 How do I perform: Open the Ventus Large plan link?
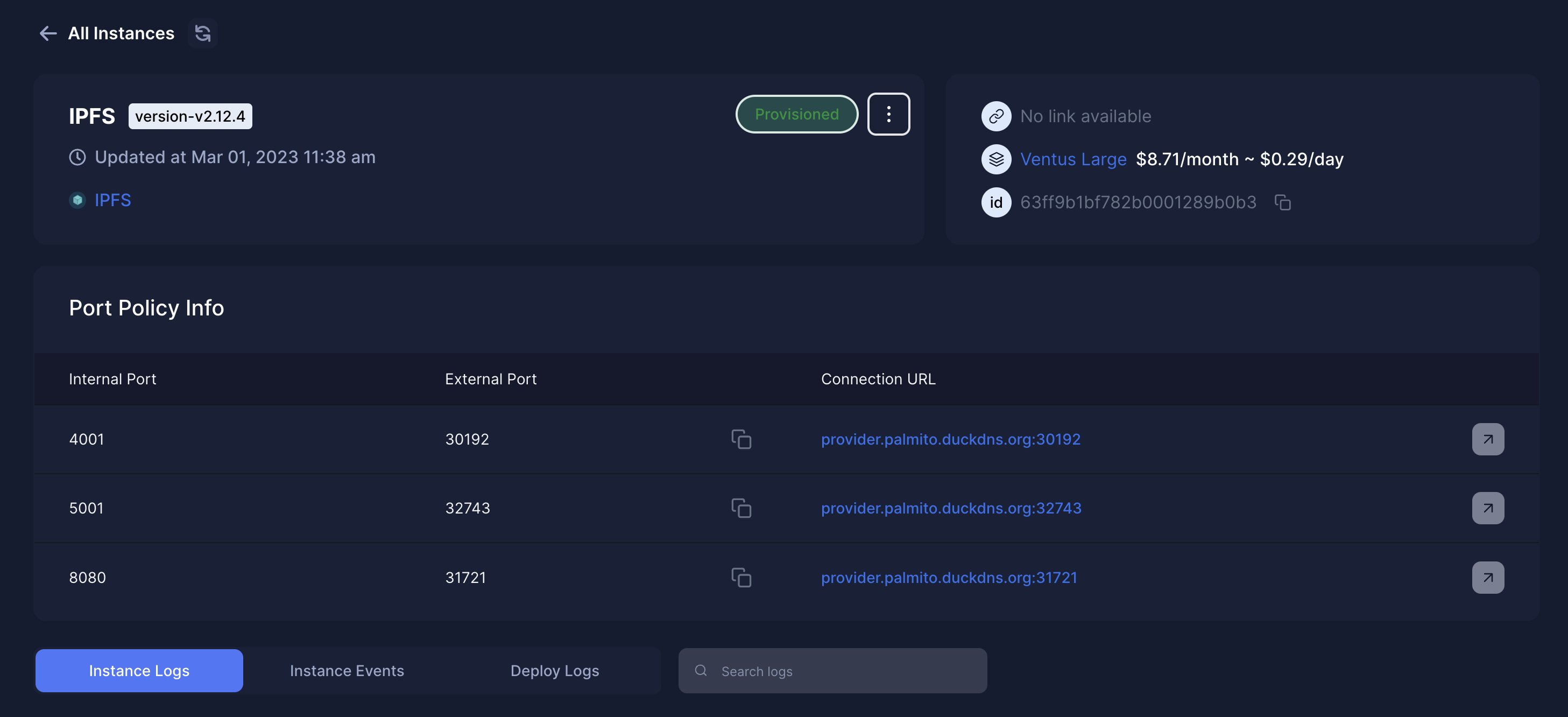1073,159
